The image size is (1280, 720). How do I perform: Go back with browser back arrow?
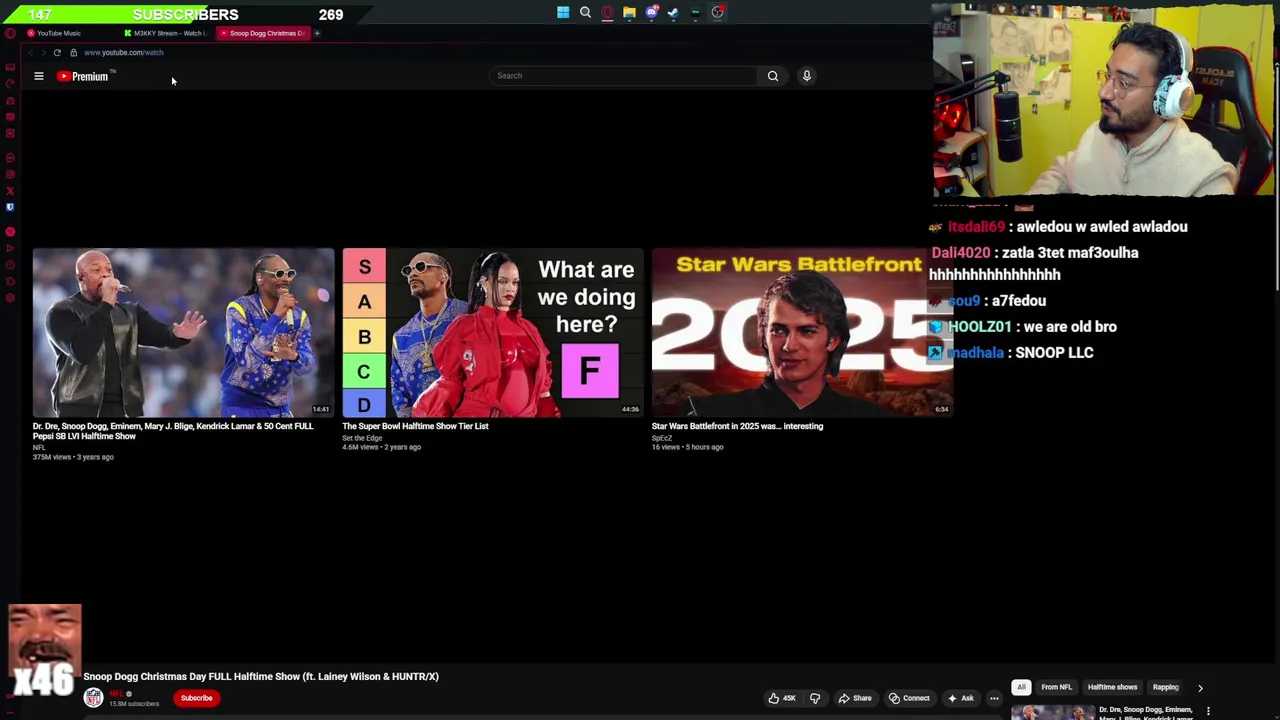30,52
